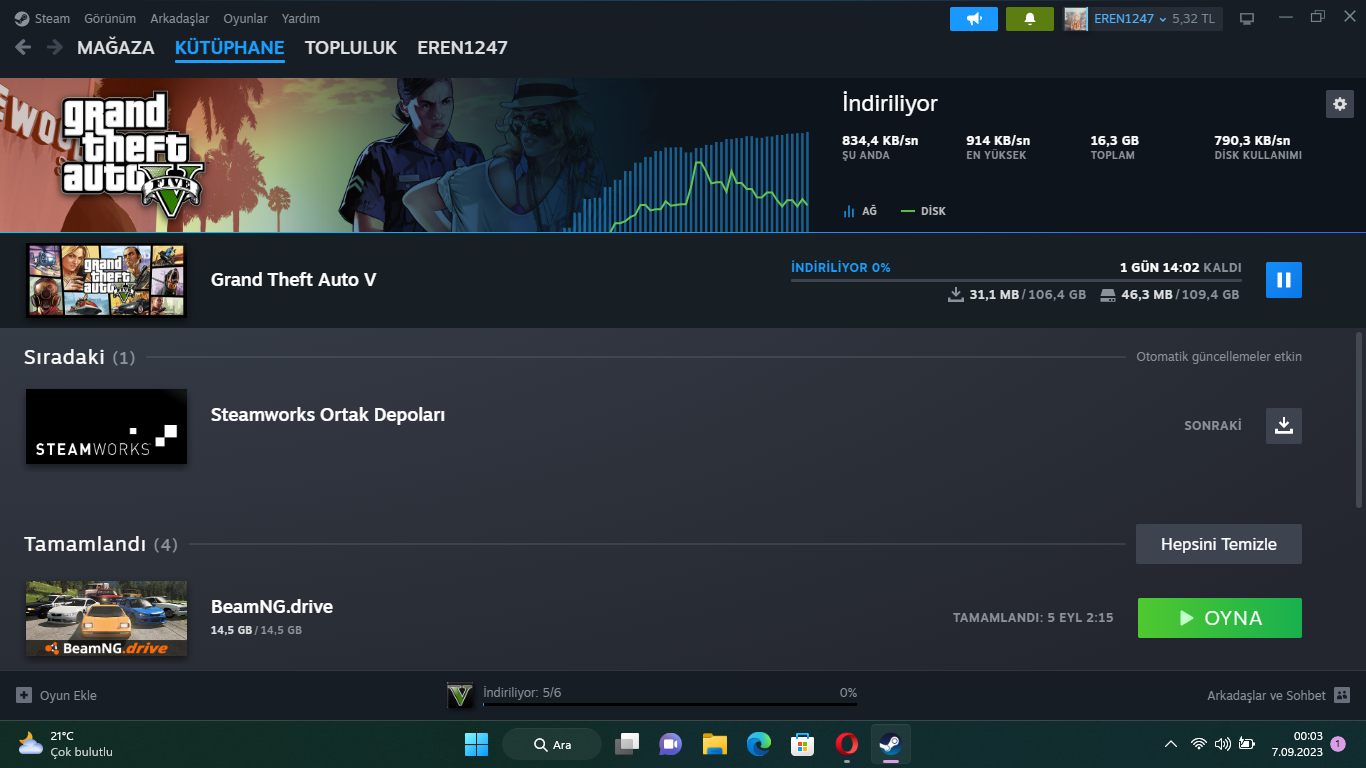The height and width of the screenshot is (768, 1366).
Task: Click the DİSK graph legend
Action: (923, 211)
